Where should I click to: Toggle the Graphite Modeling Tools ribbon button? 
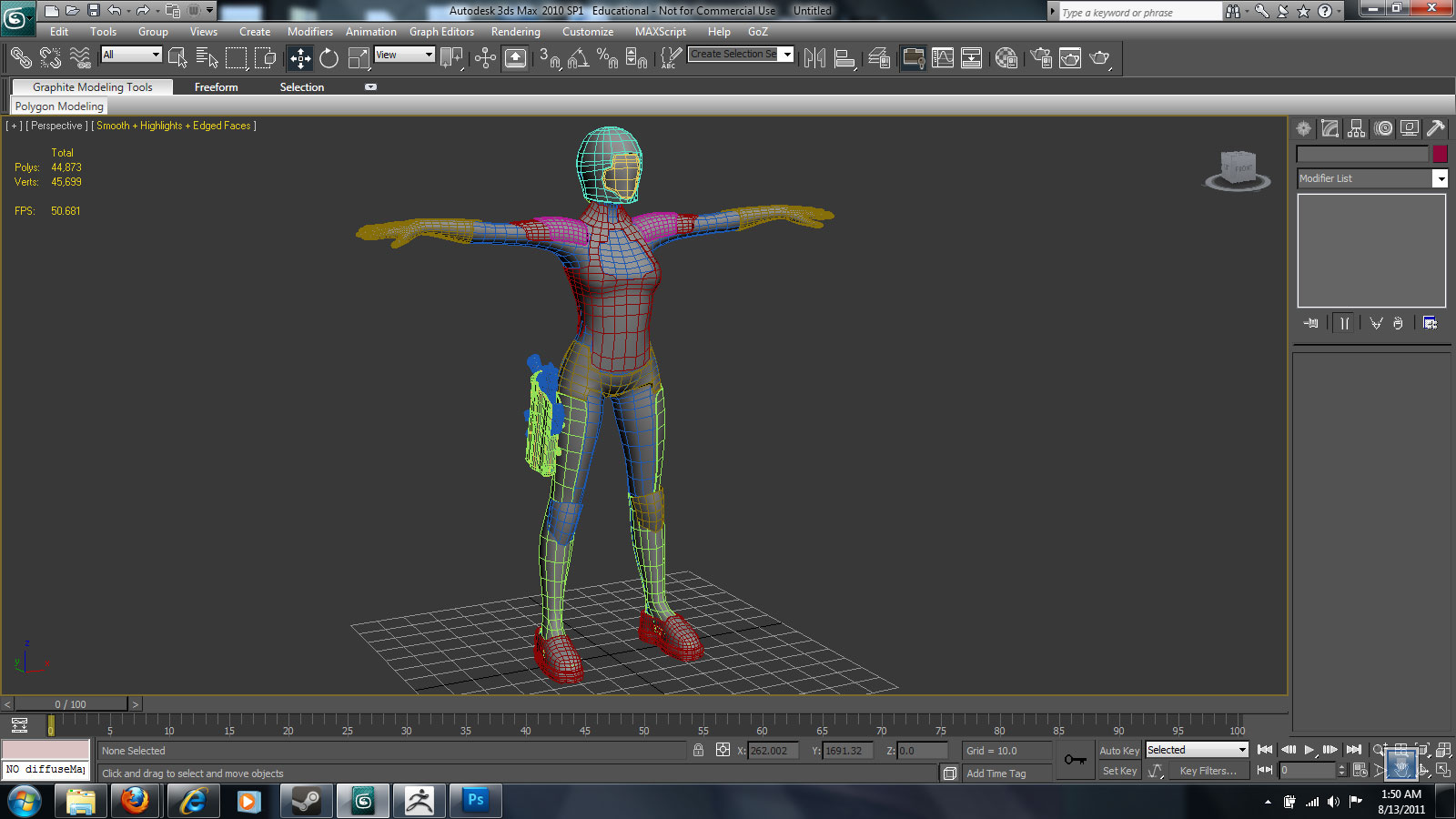(x=913, y=58)
